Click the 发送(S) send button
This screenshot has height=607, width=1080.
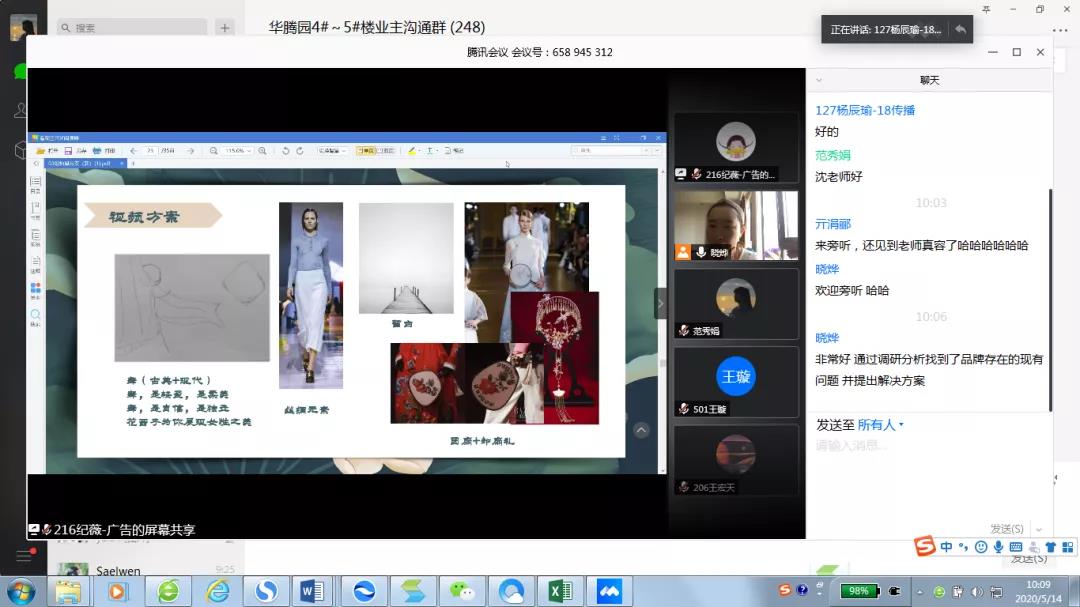tap(1006, 529)
